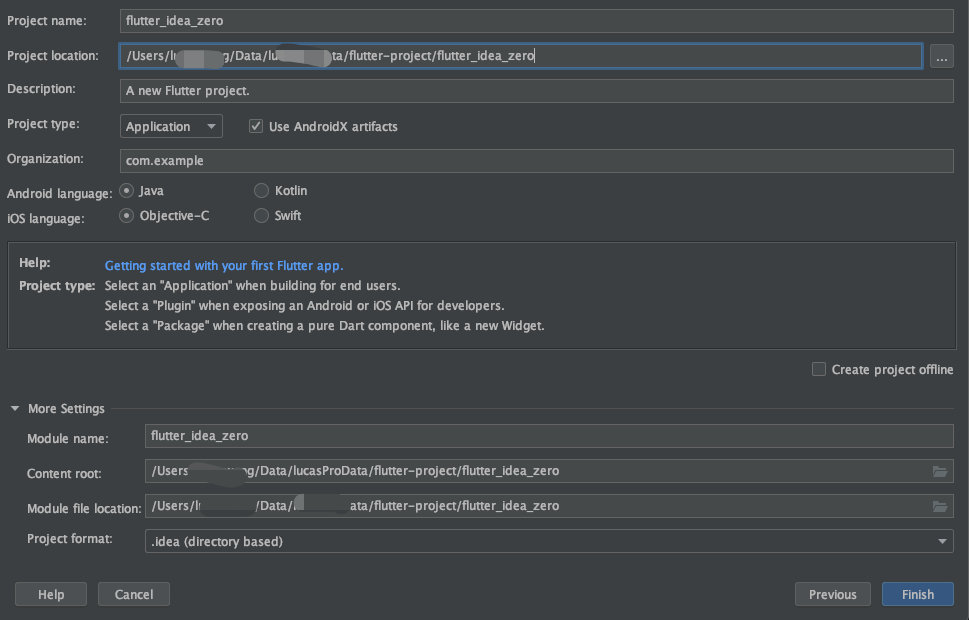Click the Help button
The image size is (969, 620).
[51, 594]
